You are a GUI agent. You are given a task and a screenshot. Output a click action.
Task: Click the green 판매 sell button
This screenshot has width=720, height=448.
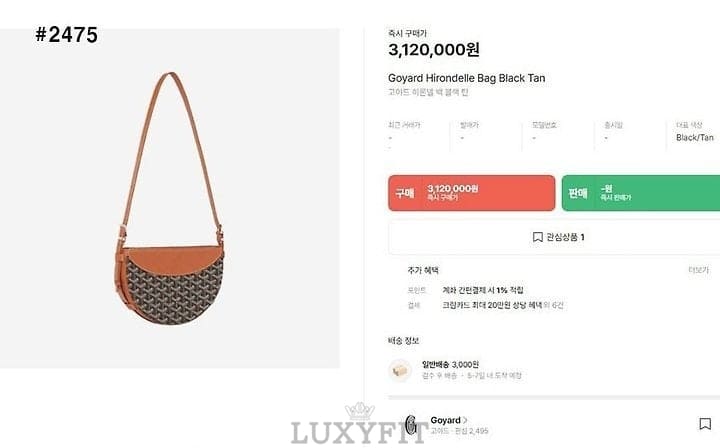(x=641, y=193)
